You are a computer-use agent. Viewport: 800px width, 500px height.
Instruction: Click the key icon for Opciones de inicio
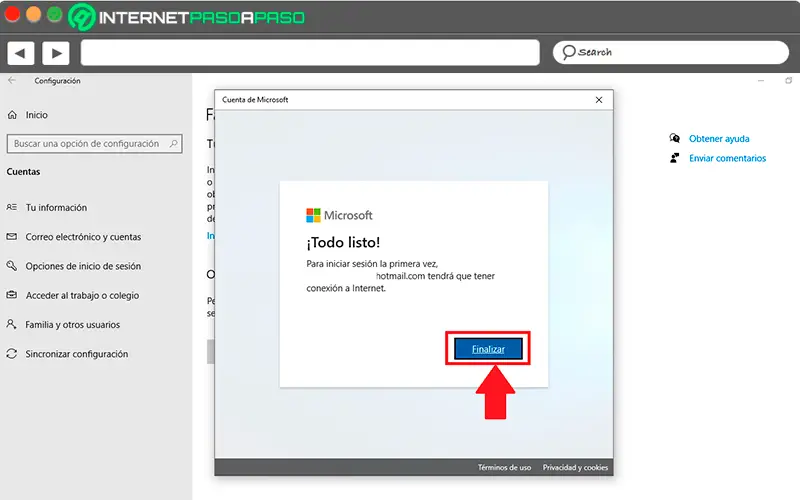point(11,265)
